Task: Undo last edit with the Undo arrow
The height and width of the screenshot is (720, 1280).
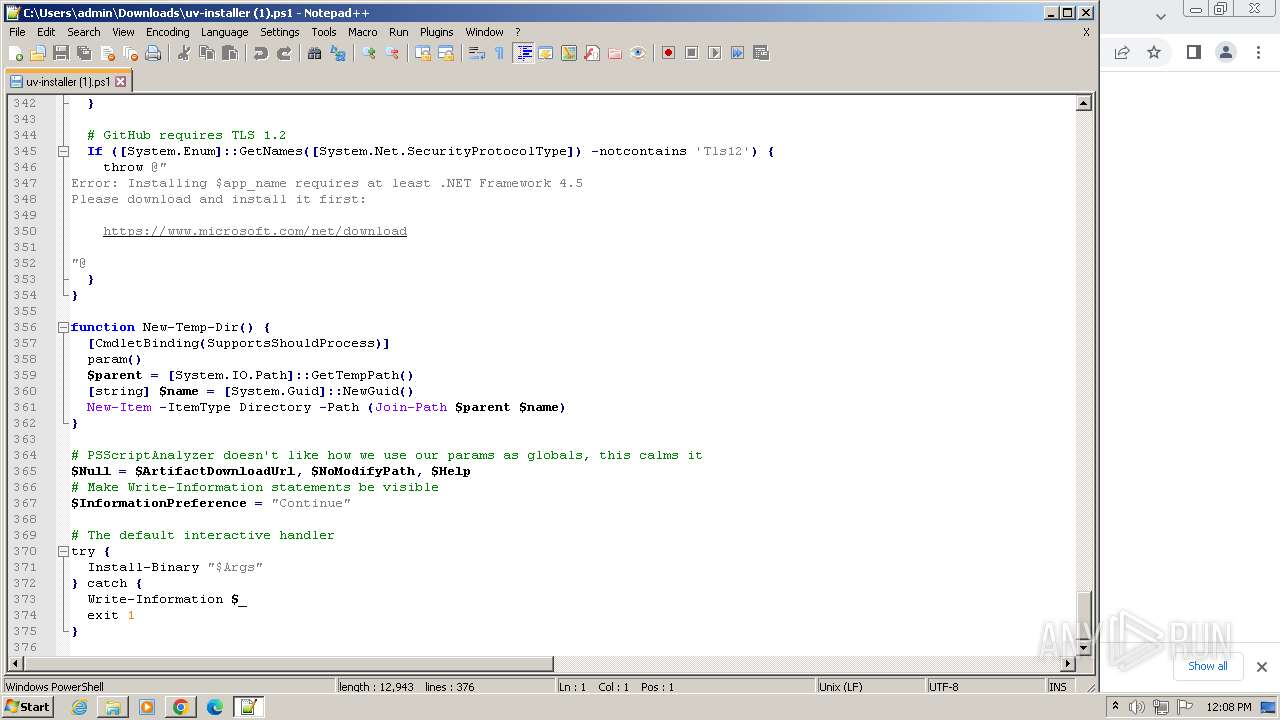Action: (261, 53)
